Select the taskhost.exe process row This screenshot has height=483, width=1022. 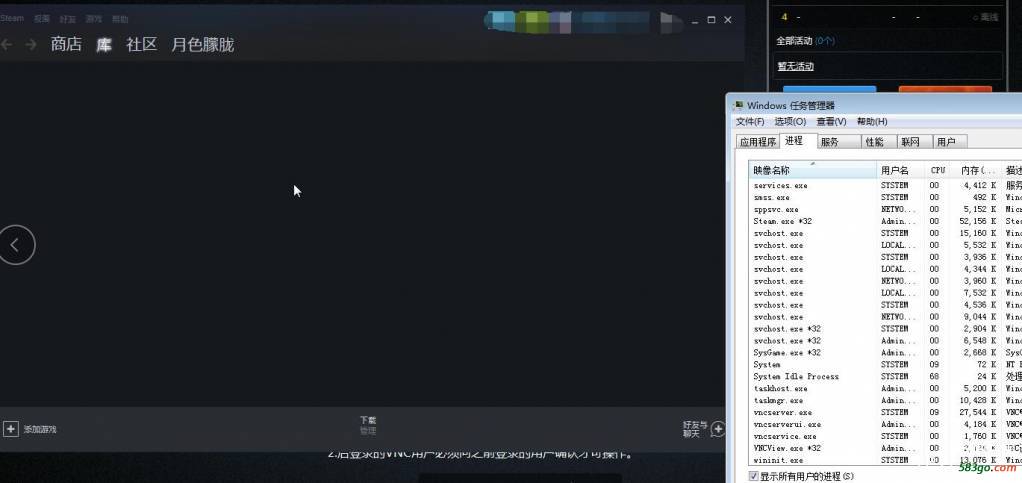tap(885, 388)
